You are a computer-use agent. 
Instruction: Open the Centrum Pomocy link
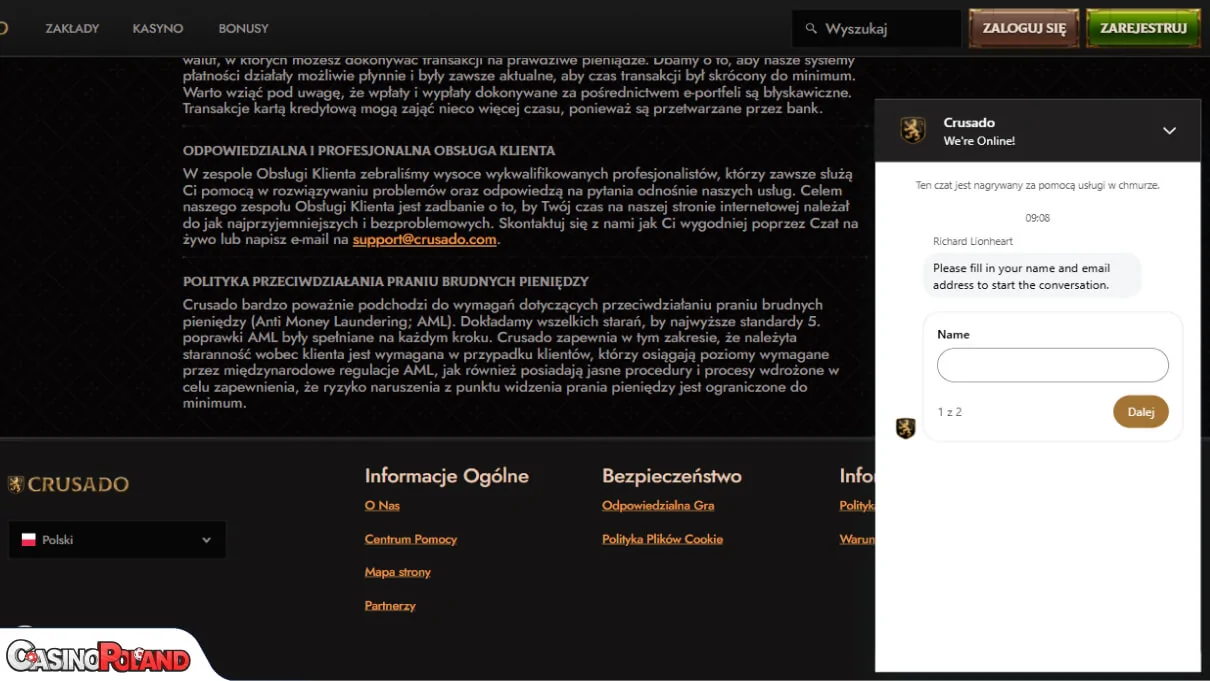click(x=411, y=539)
